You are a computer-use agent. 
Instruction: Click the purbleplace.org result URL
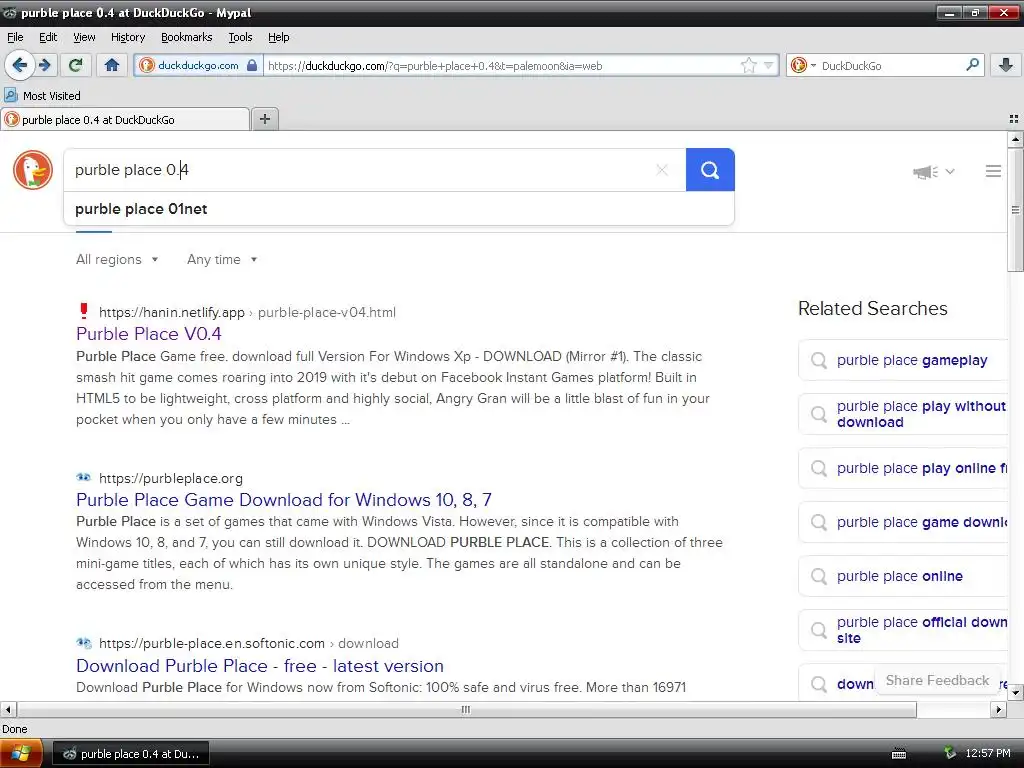point(171,478)
